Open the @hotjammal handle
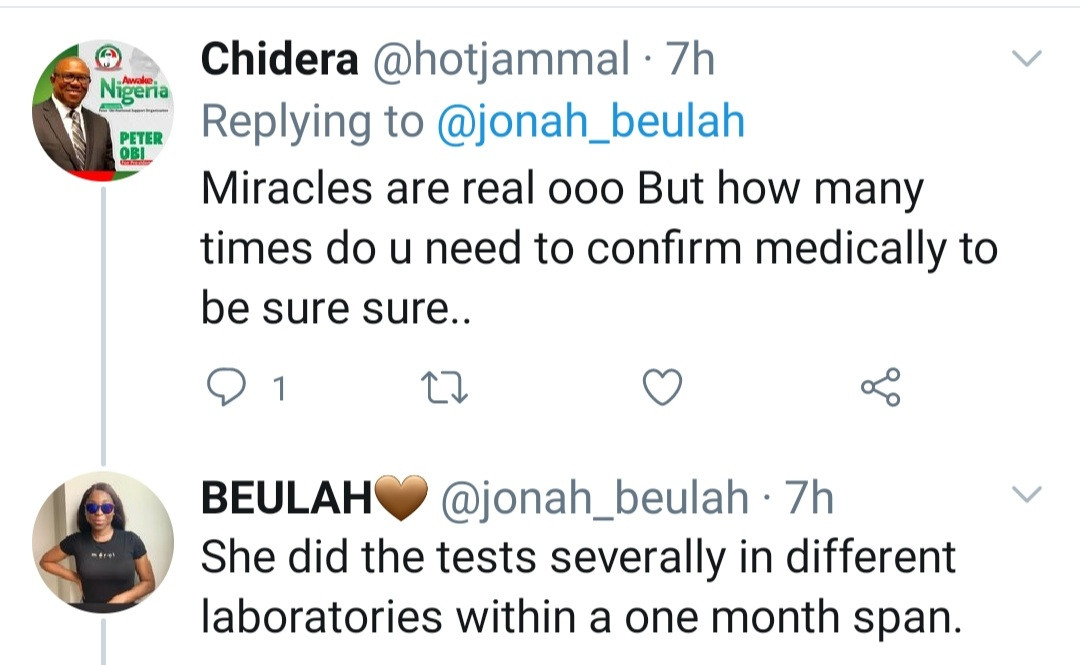 [501, 60]
